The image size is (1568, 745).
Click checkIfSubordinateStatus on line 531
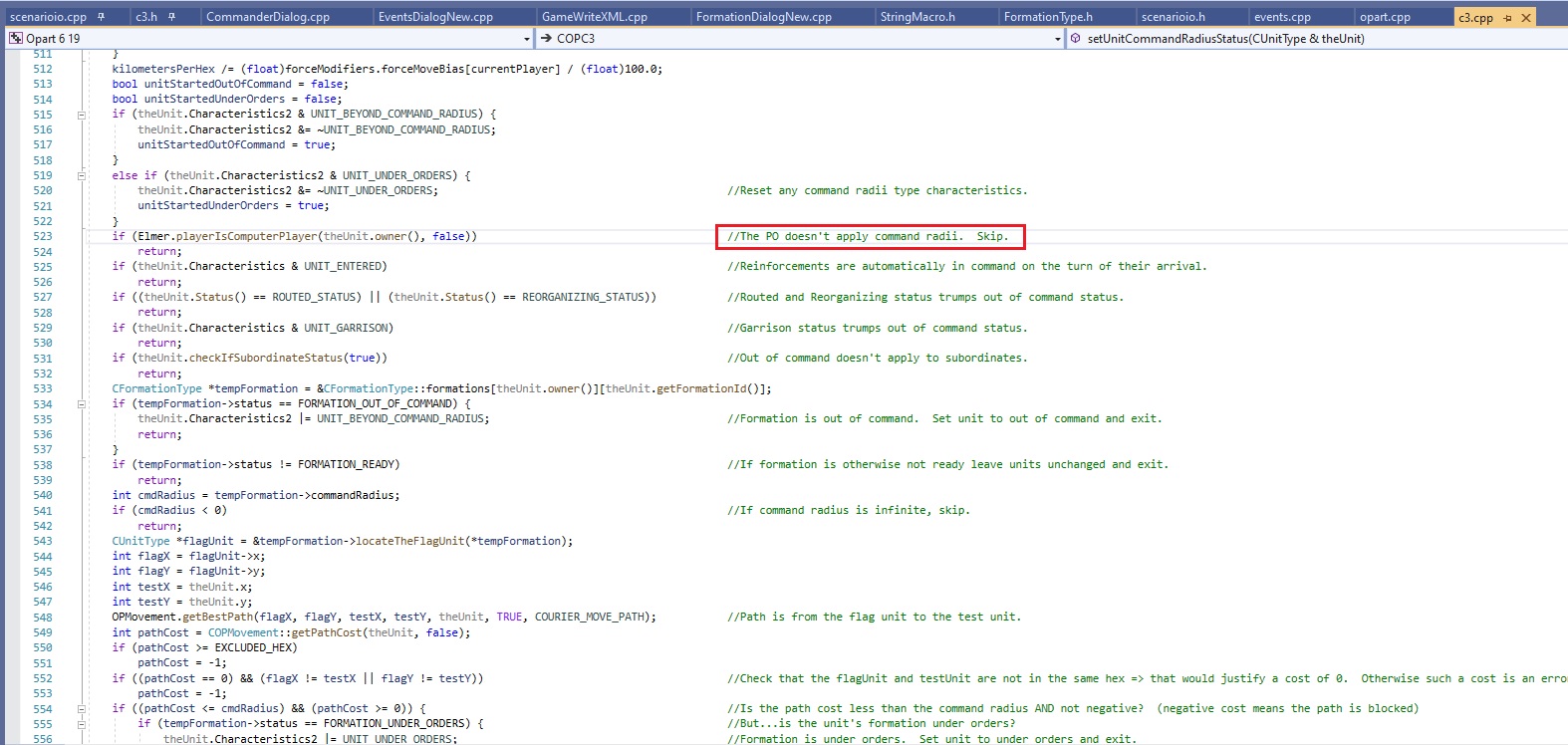[266, 358]
